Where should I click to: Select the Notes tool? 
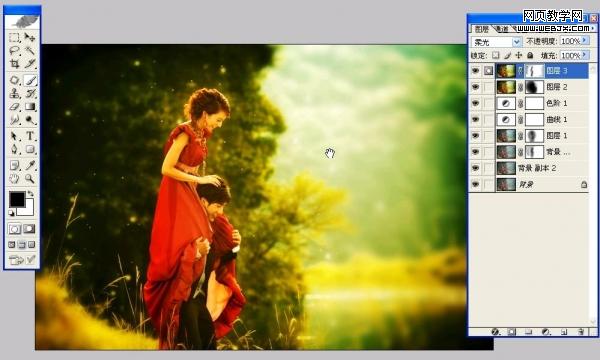(14, 165)
